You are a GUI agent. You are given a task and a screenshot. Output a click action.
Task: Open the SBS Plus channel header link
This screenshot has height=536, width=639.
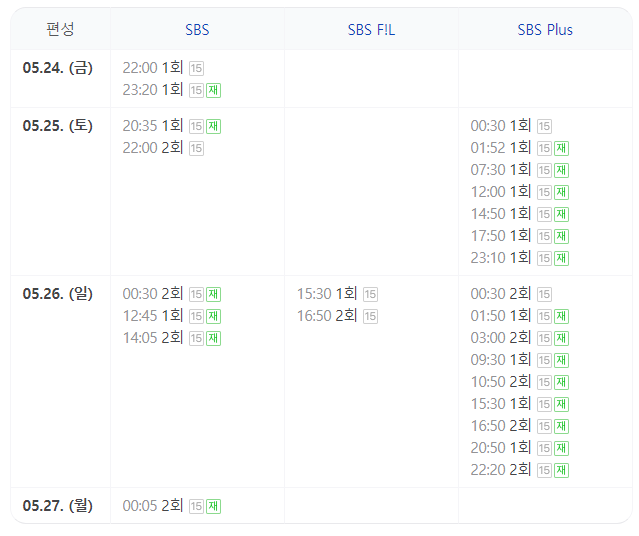pyautogui.click(x=545, y=30)
